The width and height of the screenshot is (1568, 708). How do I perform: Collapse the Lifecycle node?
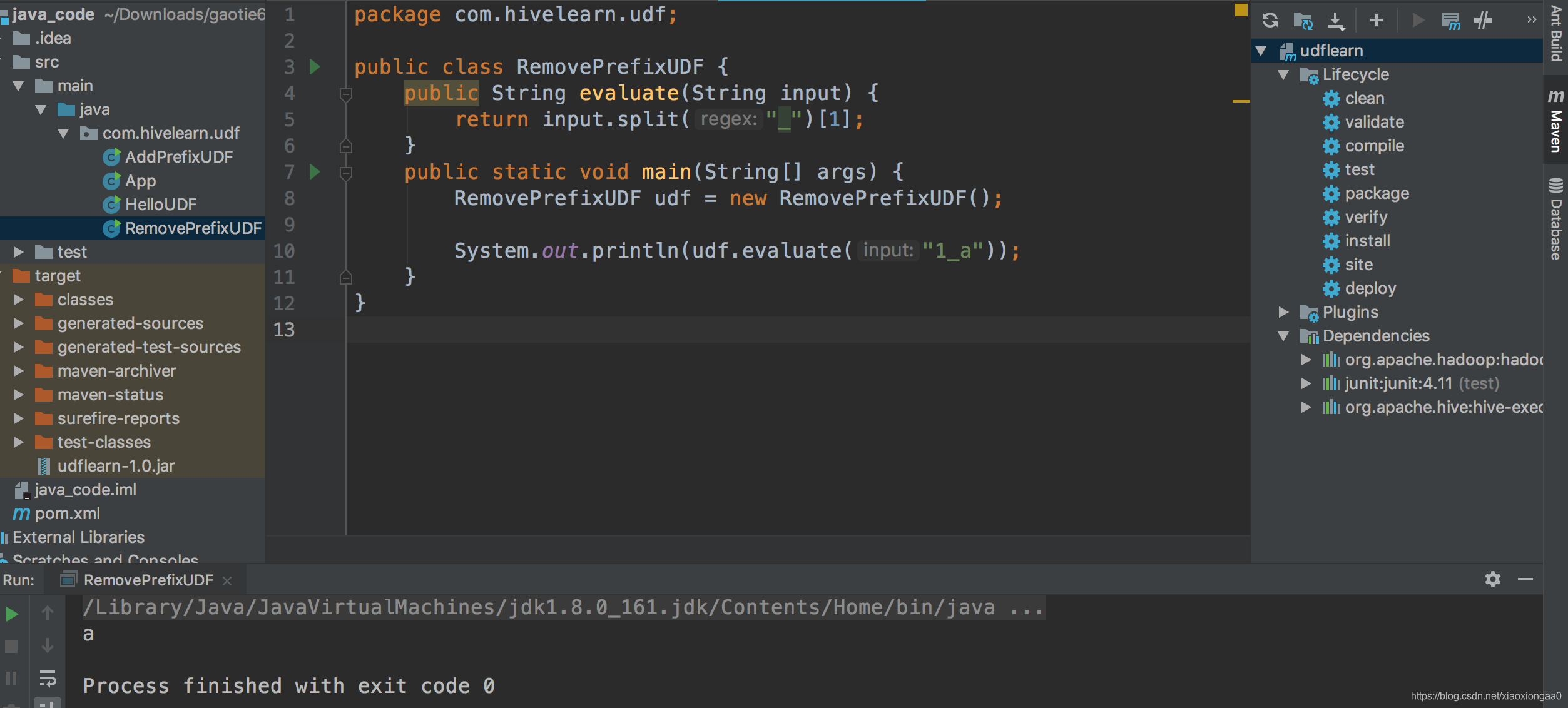click(x=1283, y=75)
